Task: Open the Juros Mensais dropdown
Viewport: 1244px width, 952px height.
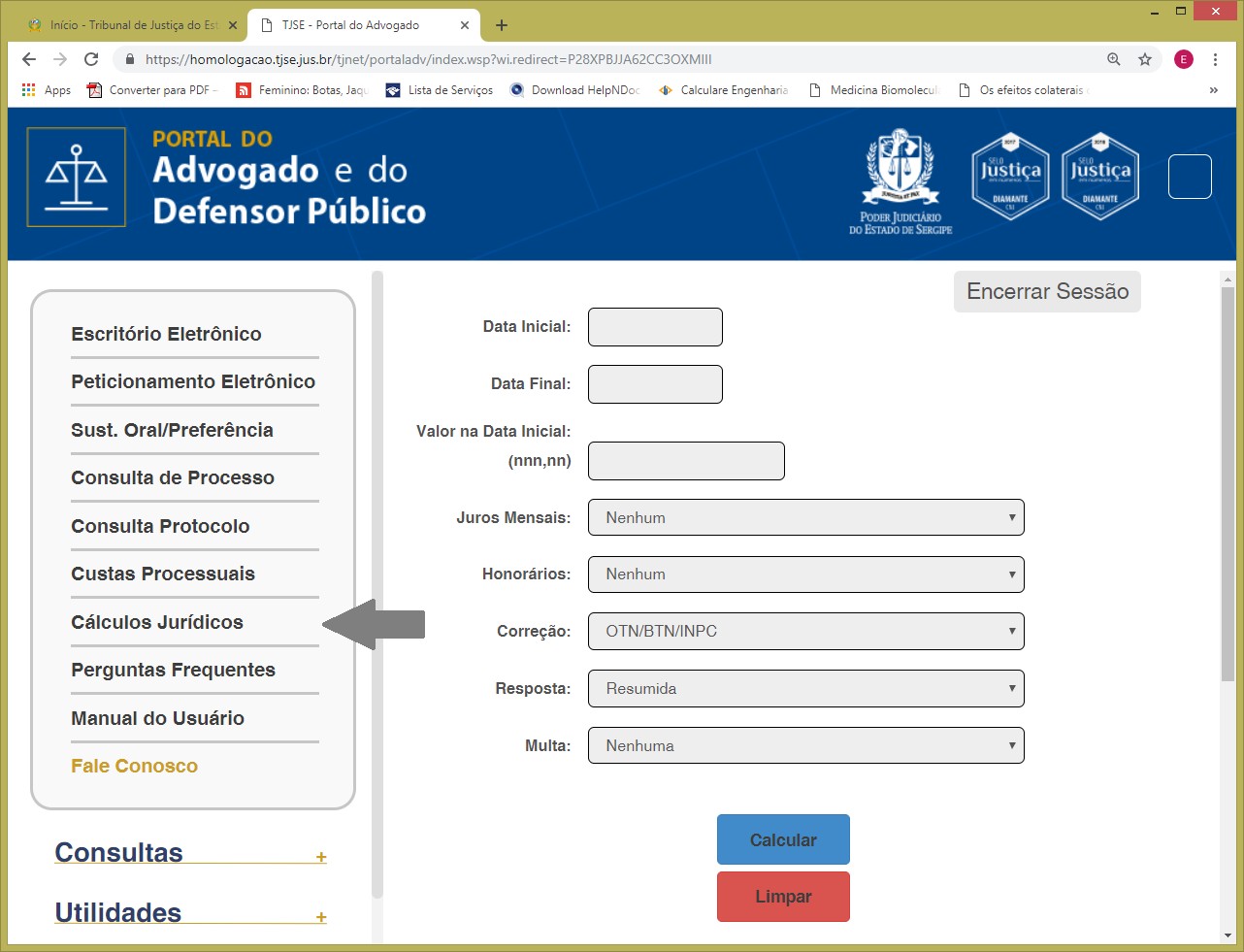Action: pyautogui.click(x=805, y=517)
